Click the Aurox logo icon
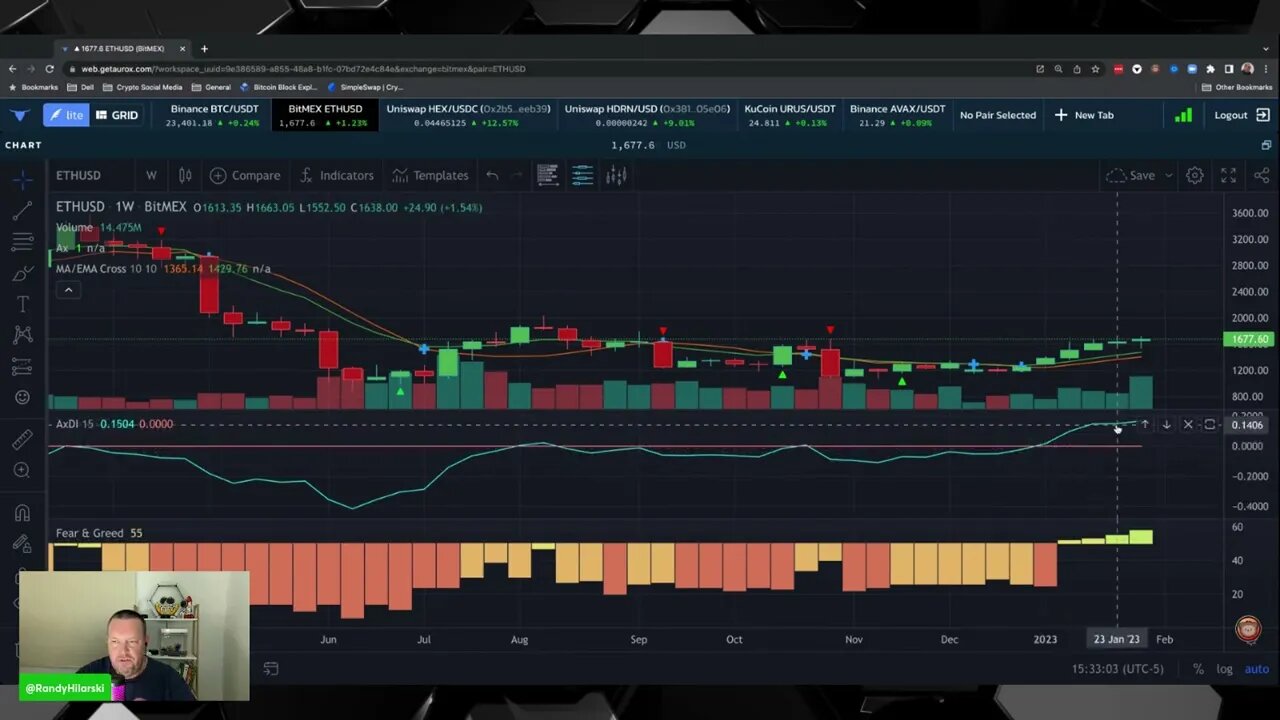The height and width of the screenshot is (720, 1280). point(19,115)
